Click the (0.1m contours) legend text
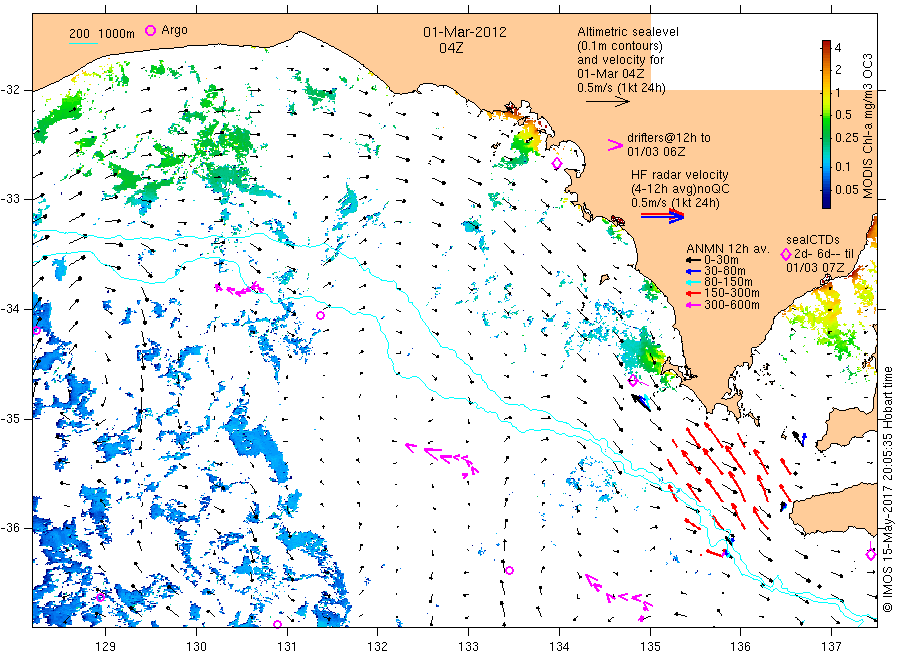The height and width of the screenshot is (660, 900). [620, 46]
